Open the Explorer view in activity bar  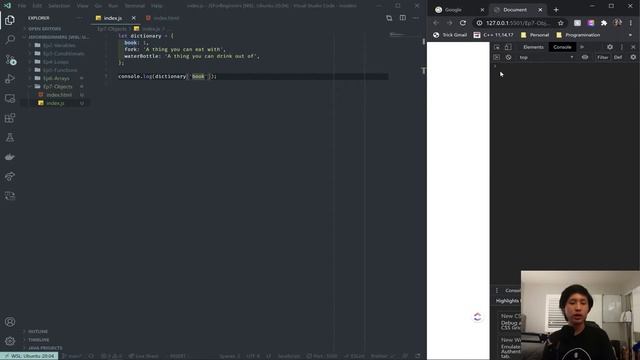tap(10, 20)
